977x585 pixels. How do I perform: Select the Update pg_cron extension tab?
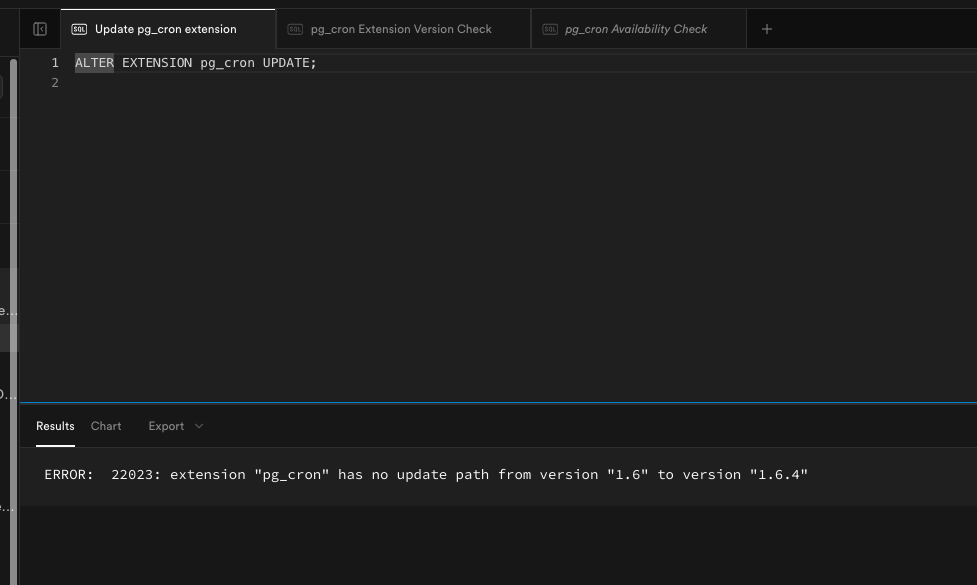(x=166, y=29)
